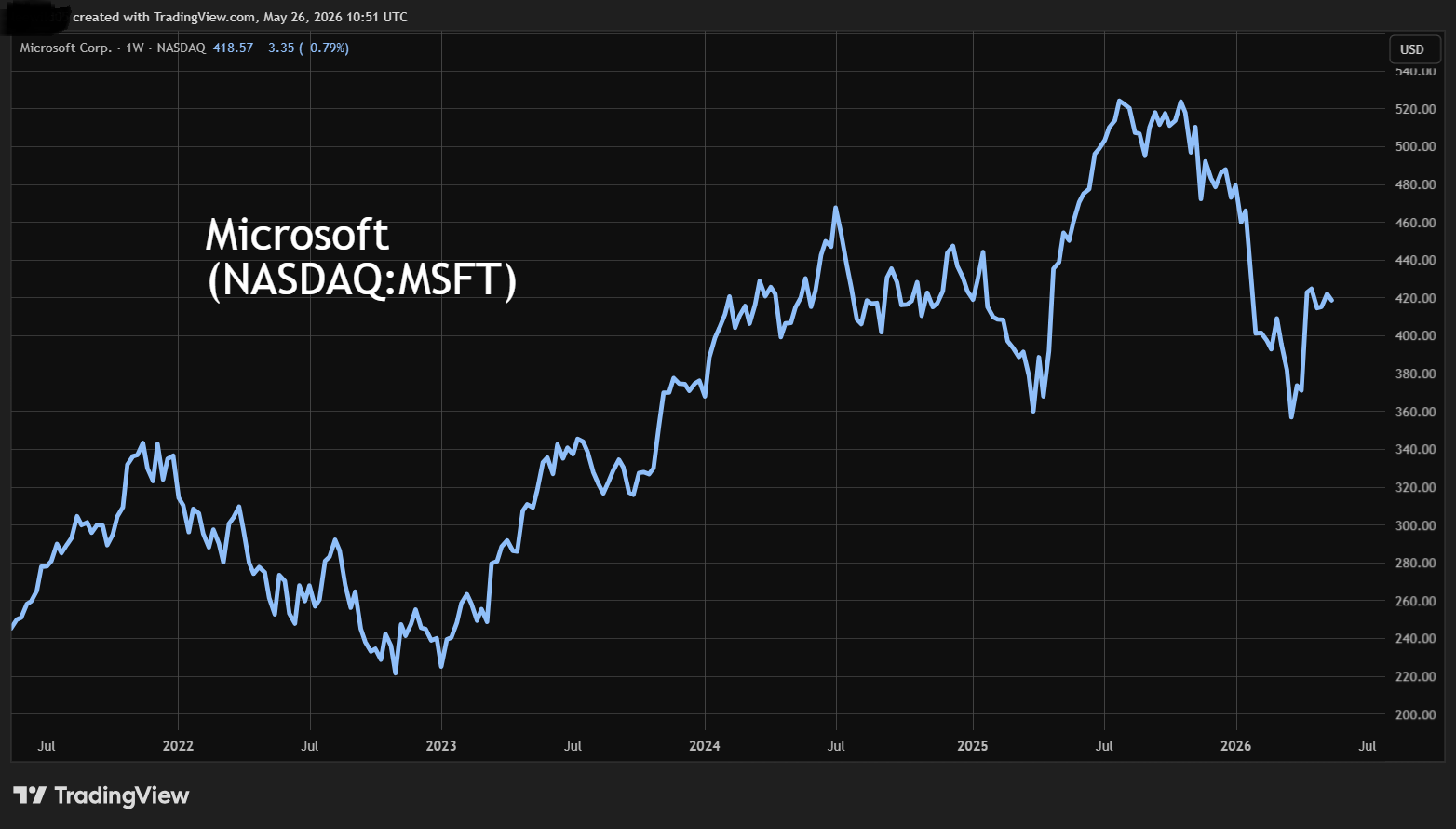Click the 340.00 price axis label

click(x=1415, y=449)
